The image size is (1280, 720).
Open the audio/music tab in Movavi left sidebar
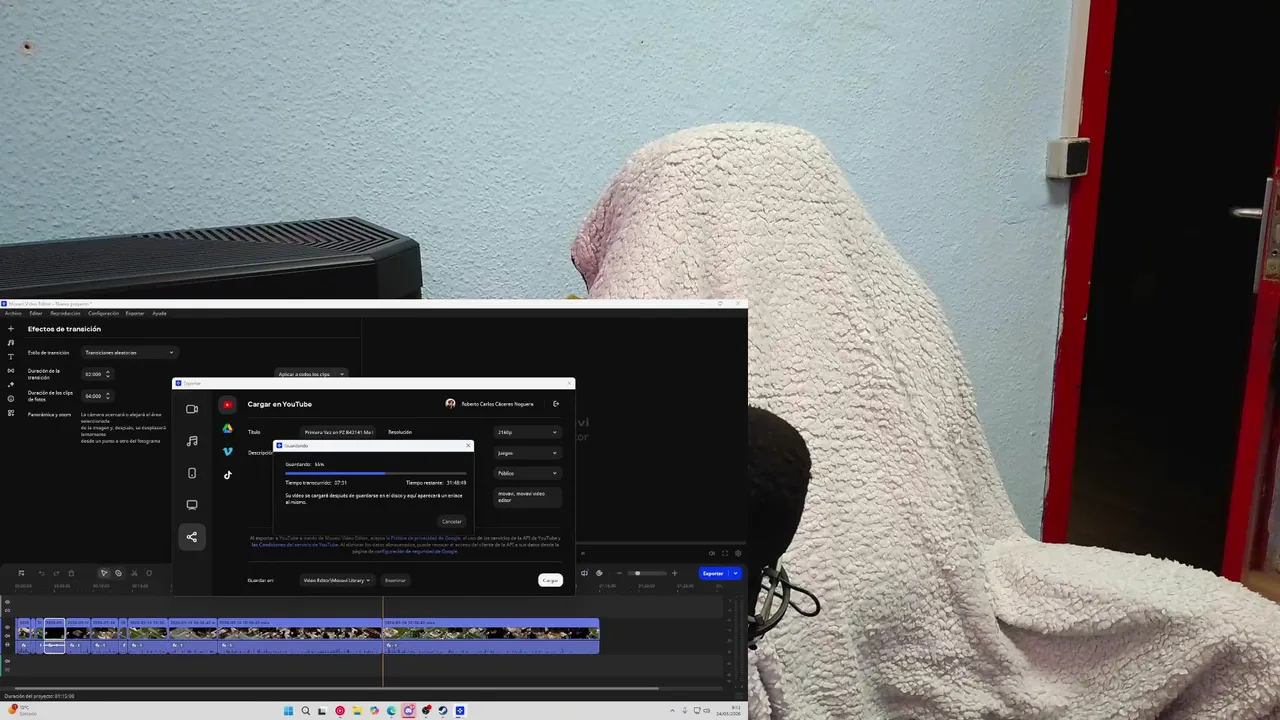coord(11,342)
